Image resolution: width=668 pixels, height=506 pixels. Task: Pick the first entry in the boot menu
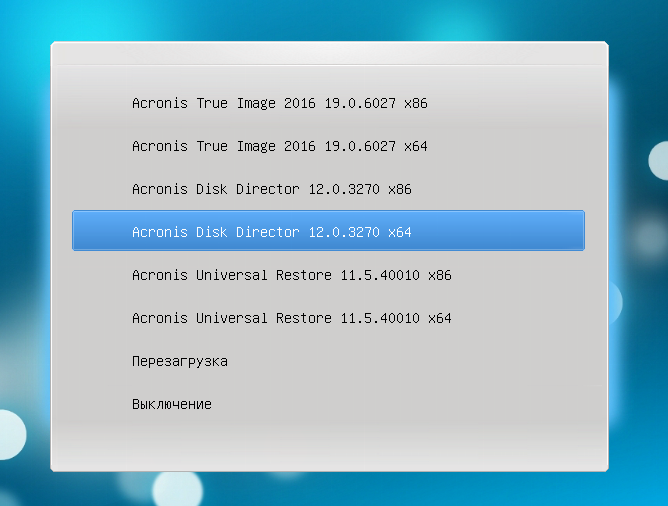coord(280,103)
